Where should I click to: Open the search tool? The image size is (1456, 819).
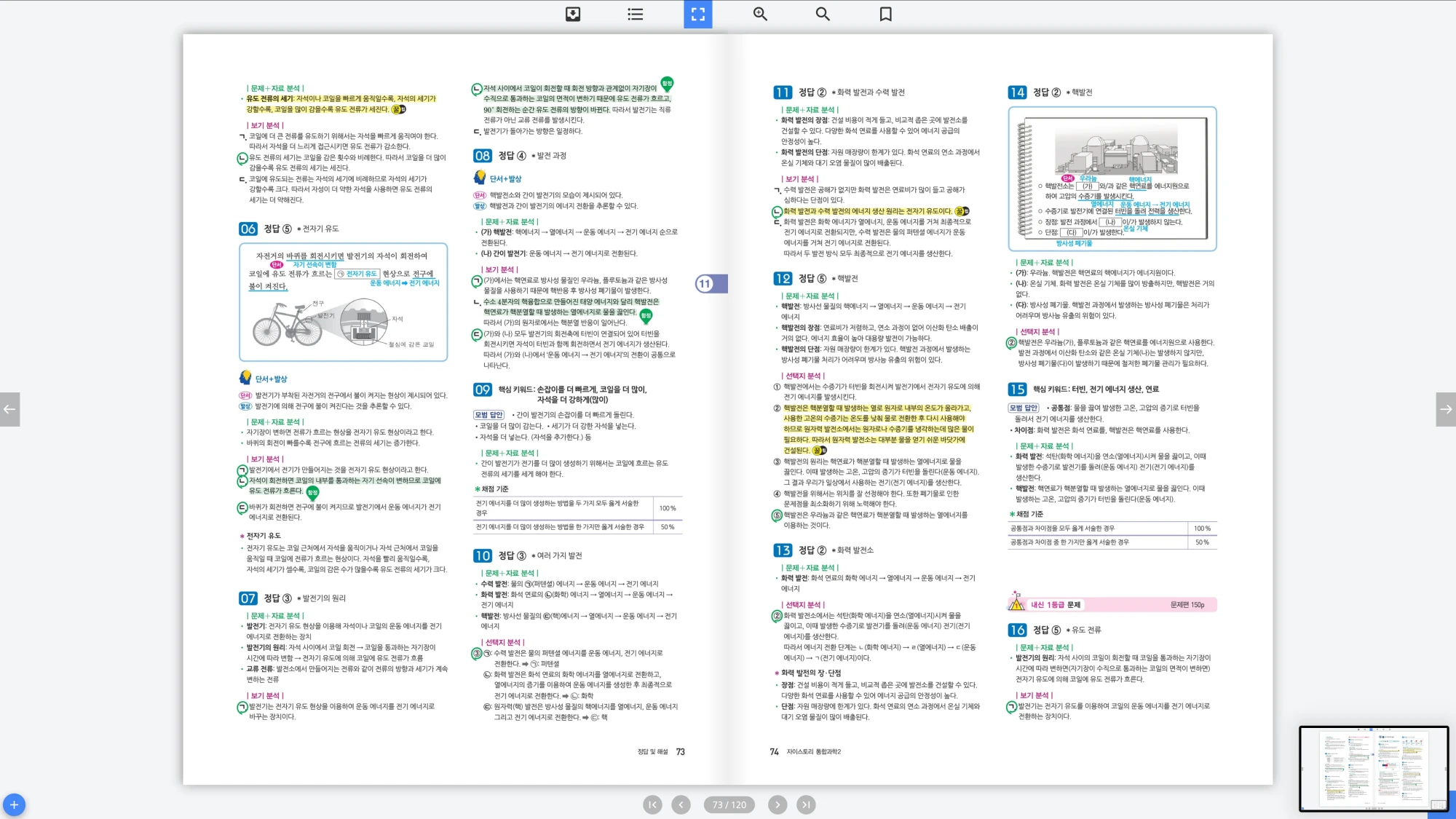(823, 14)
